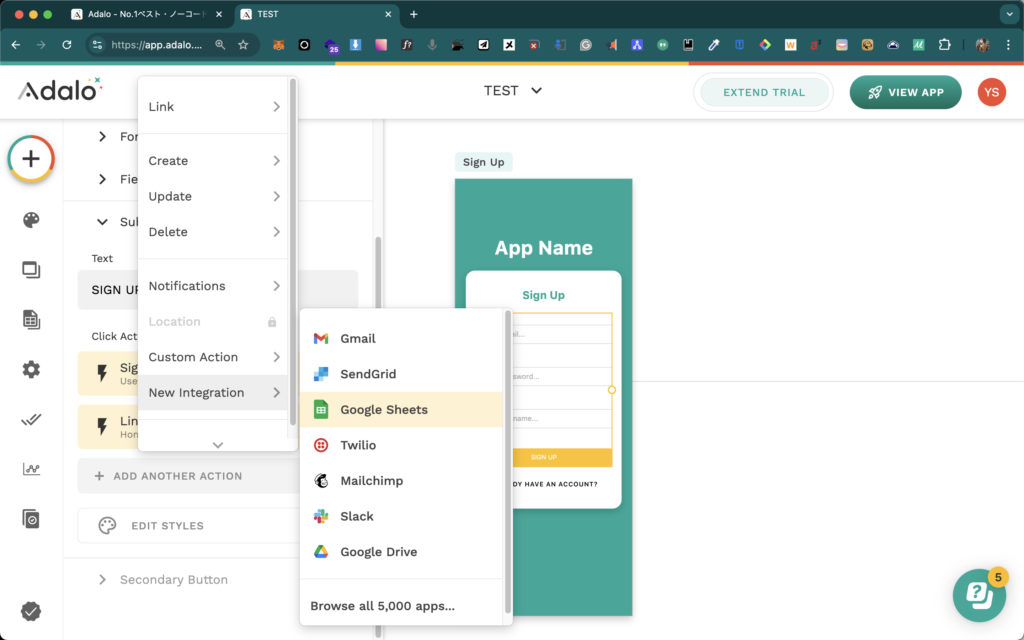Open the New Integration submenu

click(x=213, y=392)
